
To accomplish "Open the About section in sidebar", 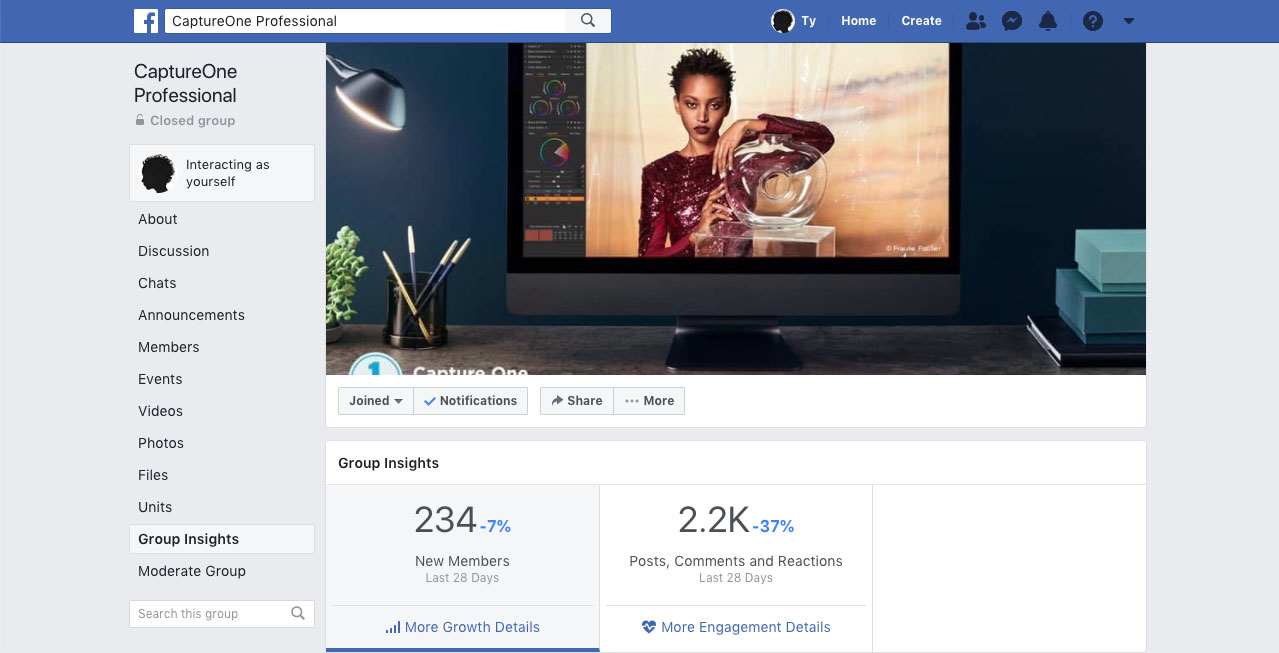I will click(x=158, y=219).
